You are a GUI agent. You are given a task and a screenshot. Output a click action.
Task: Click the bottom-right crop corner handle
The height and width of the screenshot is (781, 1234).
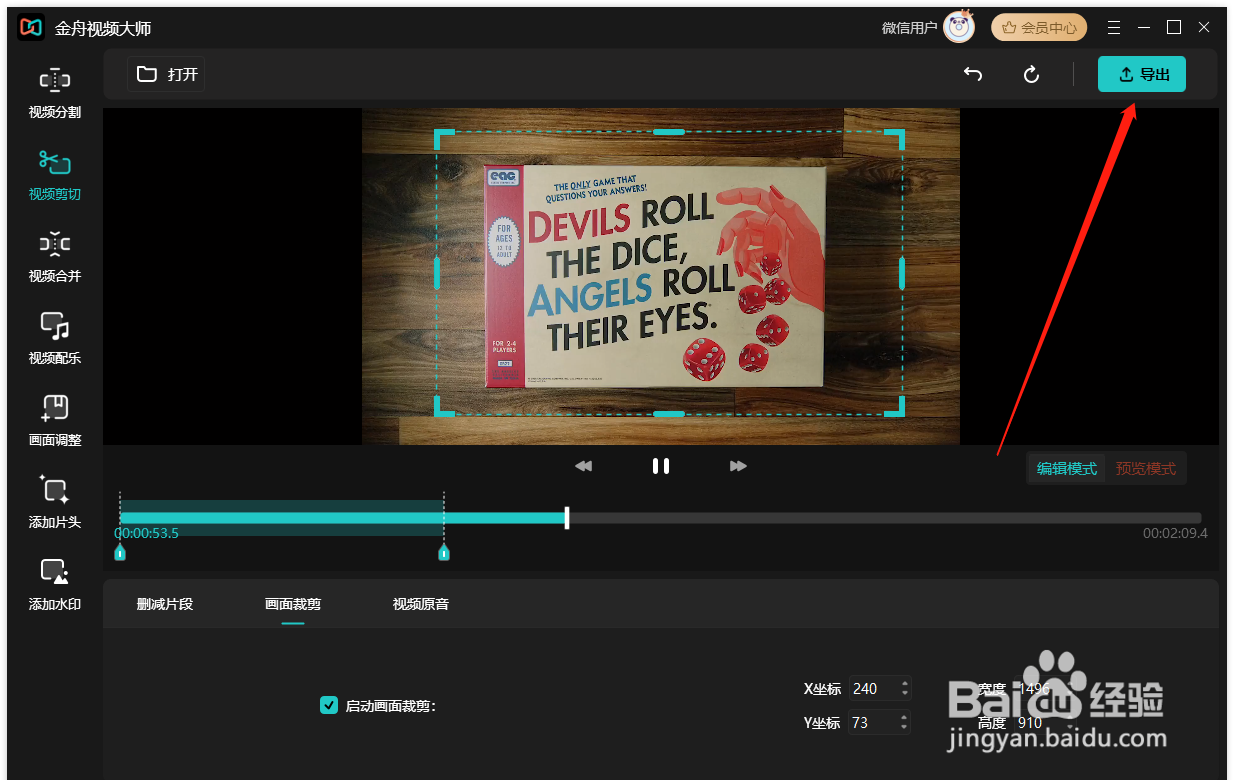coord(895,406)
